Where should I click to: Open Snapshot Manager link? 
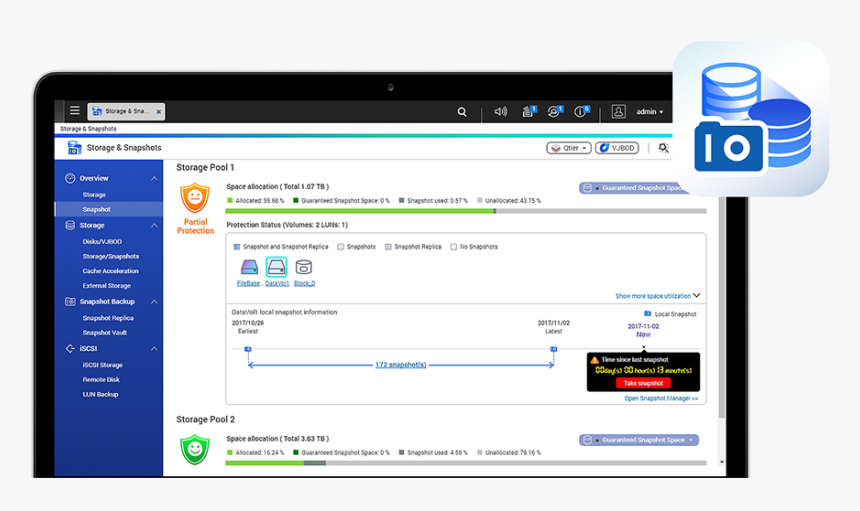point(661,398)
